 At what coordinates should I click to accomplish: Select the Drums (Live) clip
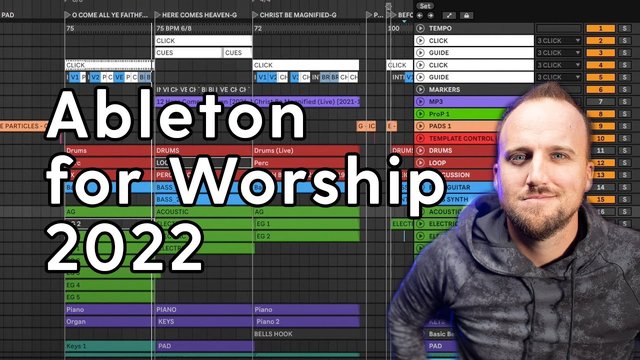(306, 150)
